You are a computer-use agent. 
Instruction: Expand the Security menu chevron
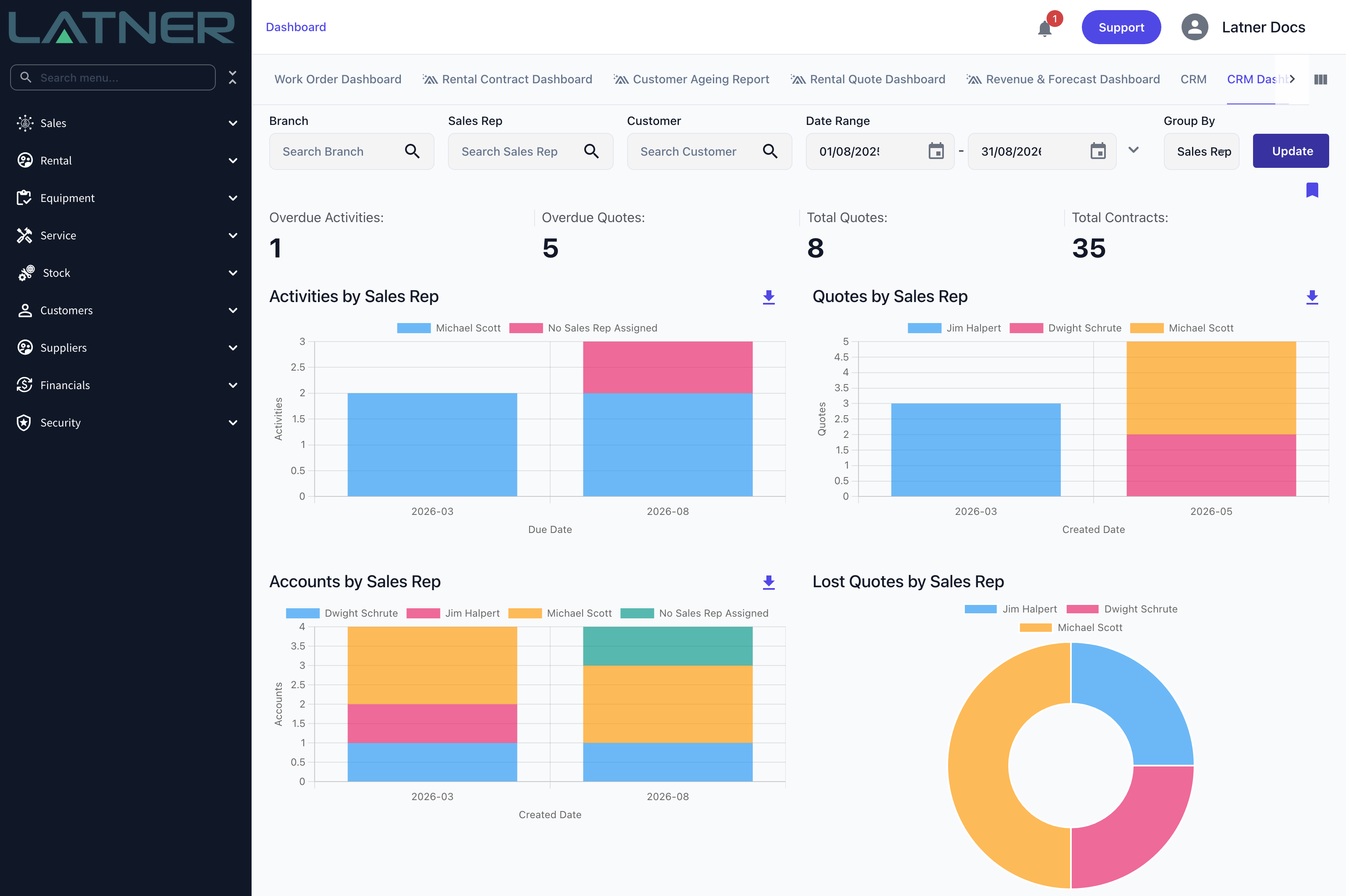(x=233, y=423)
